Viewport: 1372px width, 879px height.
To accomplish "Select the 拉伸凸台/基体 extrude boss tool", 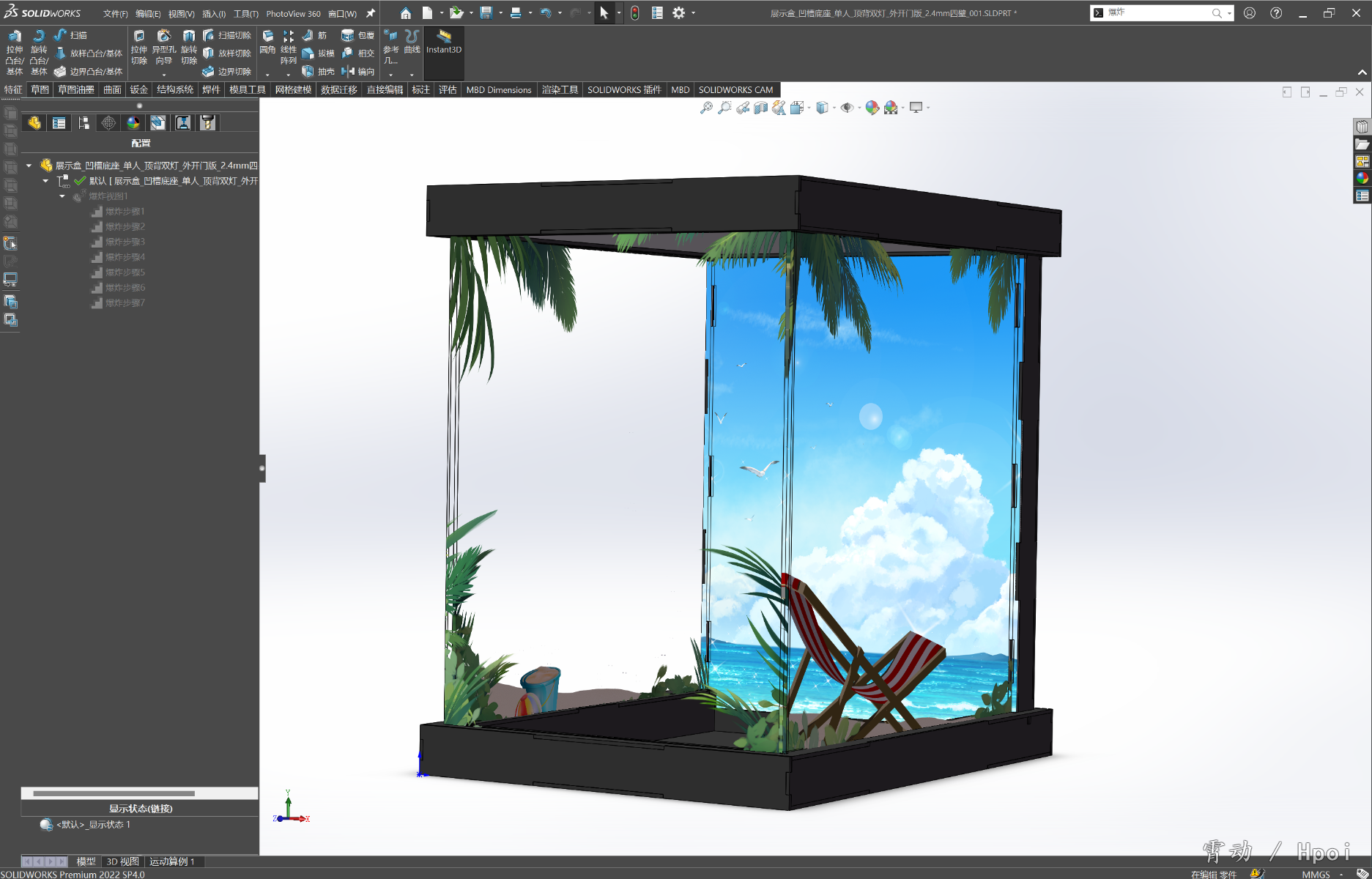I will tap(15, 52).
